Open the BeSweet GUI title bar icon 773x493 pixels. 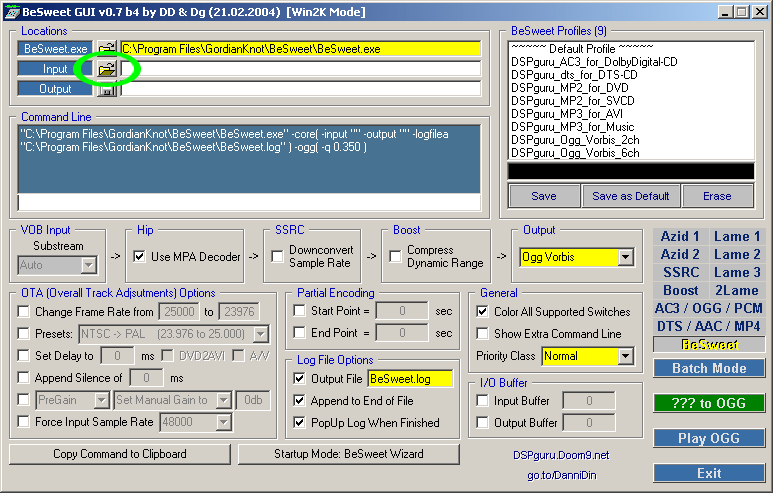pos(12,12)
